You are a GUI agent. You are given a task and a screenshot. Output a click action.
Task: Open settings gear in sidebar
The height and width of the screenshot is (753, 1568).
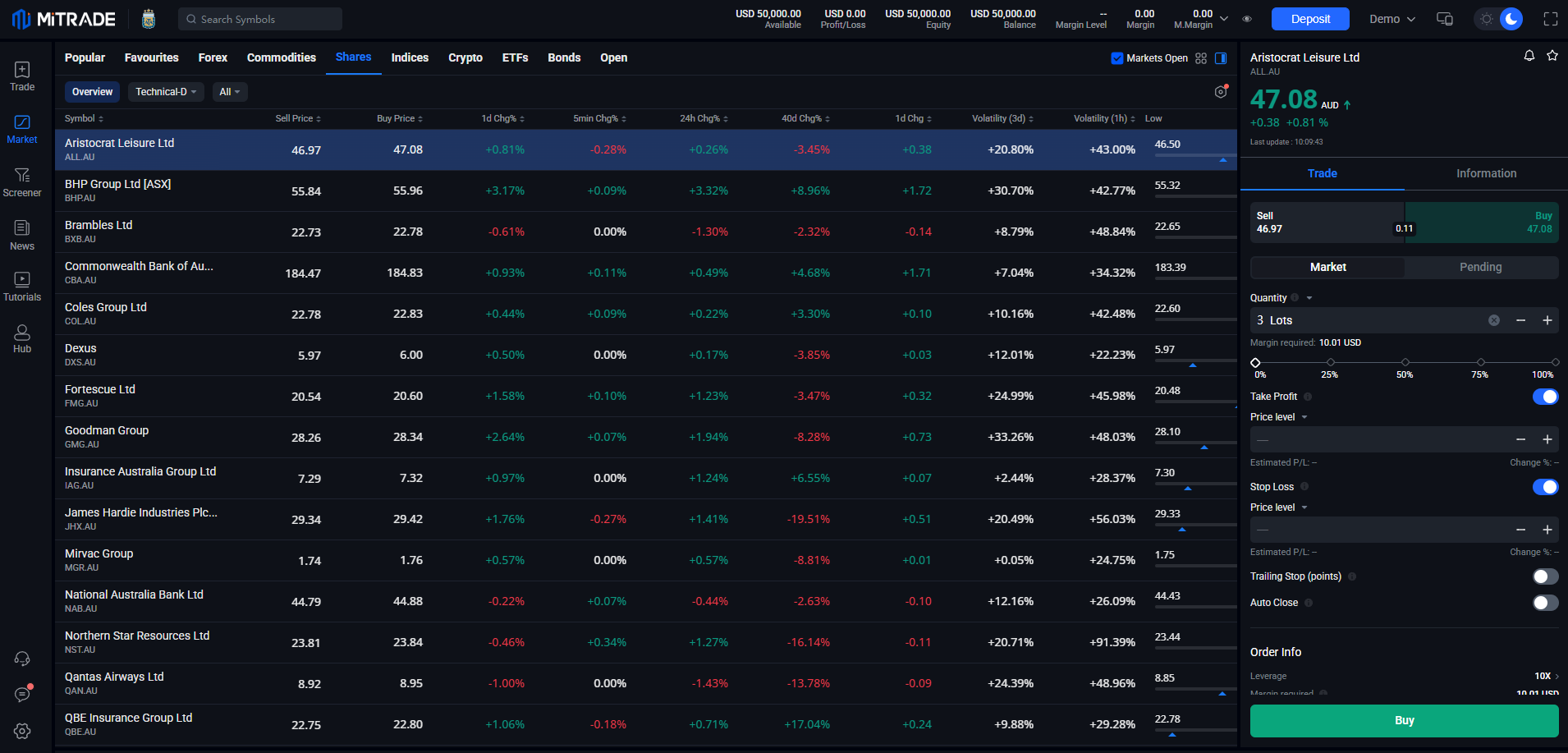tap(22, 731)
